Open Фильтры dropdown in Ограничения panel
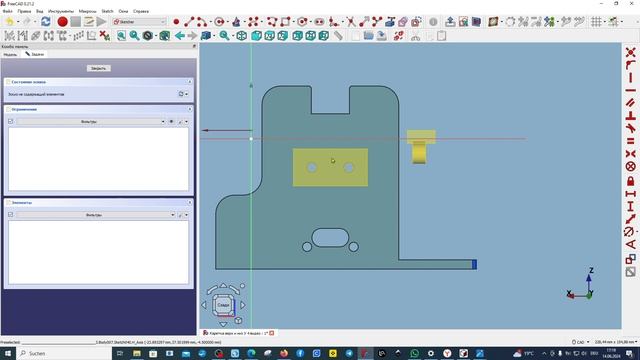The width and height of the screenshot is (640, 360). [x=91, y=122]
